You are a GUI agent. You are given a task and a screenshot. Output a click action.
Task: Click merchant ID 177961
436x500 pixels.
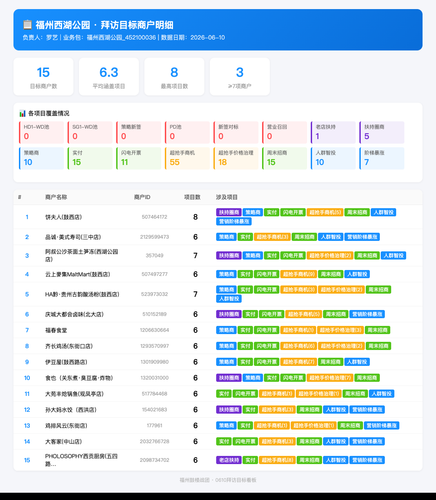(x=154, y=426)
